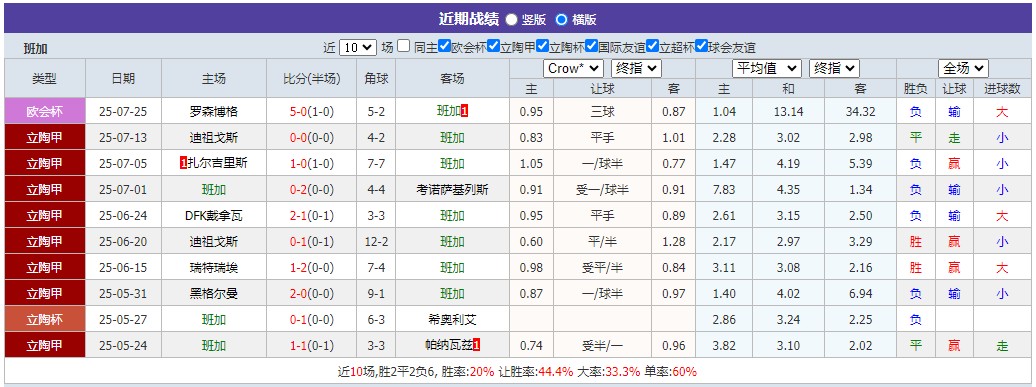The image size is (1036, 387).
Task: Uncheck the 欧会杯 filter checkbox
Action: [x=445, y=47]
